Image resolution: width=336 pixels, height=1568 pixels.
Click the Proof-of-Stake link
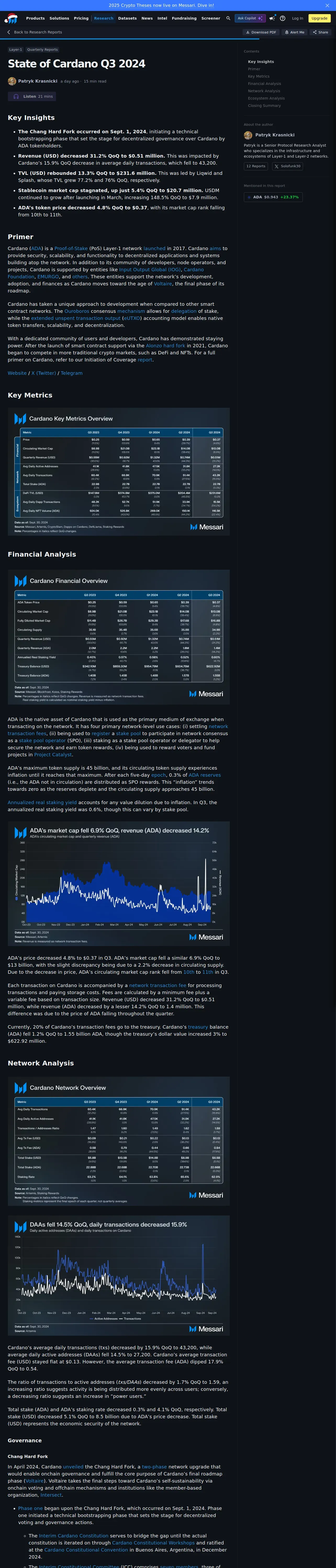tap(71, 248)
